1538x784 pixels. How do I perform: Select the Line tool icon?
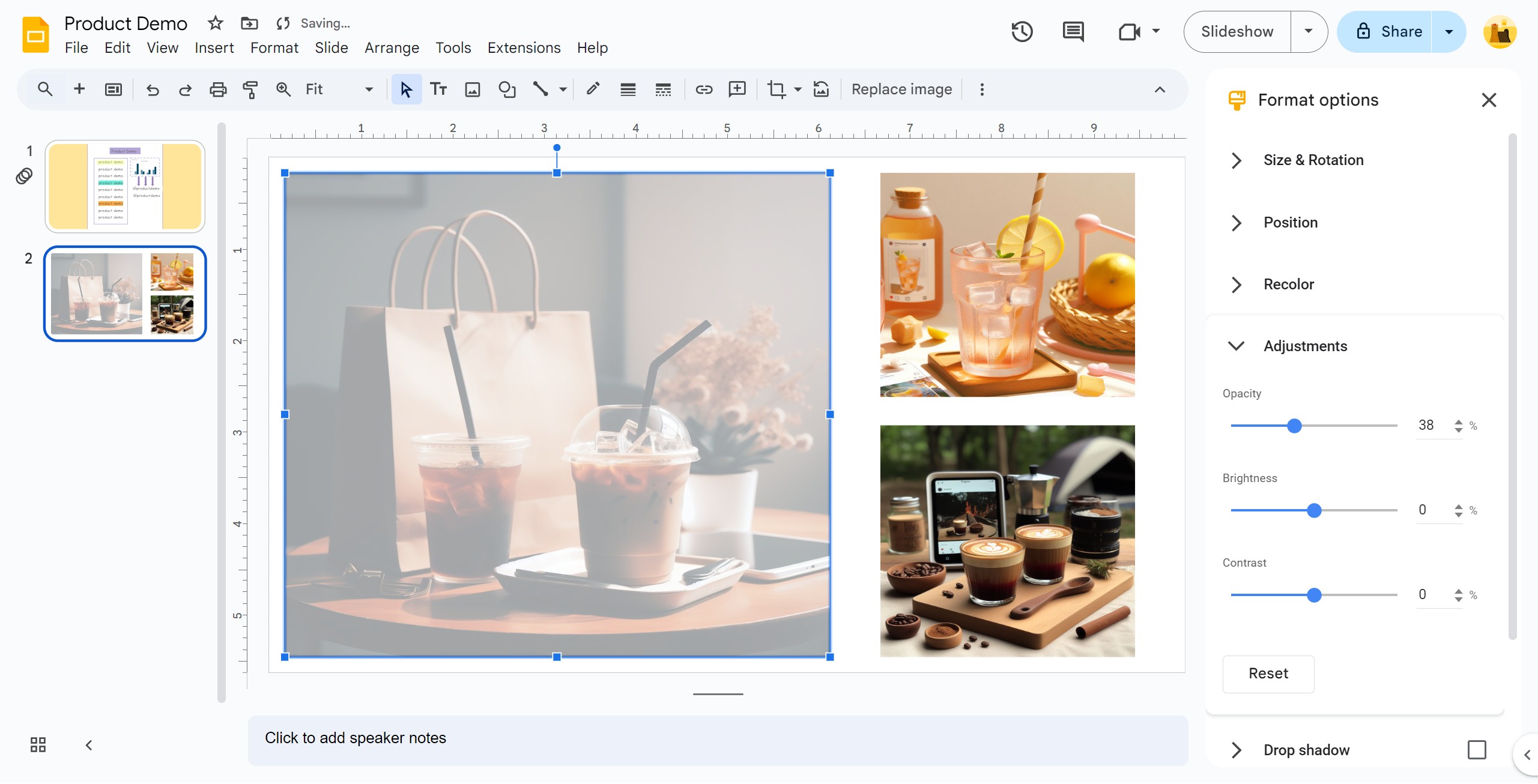tap(540, 89)
